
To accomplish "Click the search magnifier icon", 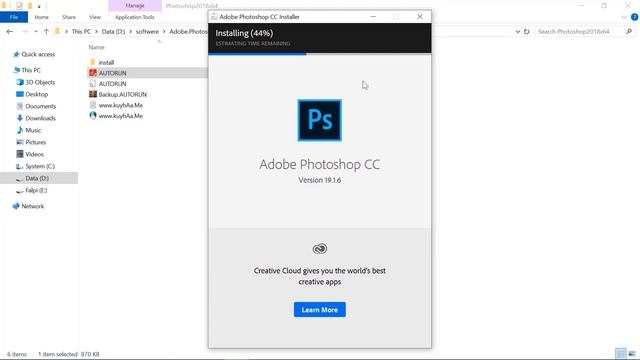I will (629, 31).
